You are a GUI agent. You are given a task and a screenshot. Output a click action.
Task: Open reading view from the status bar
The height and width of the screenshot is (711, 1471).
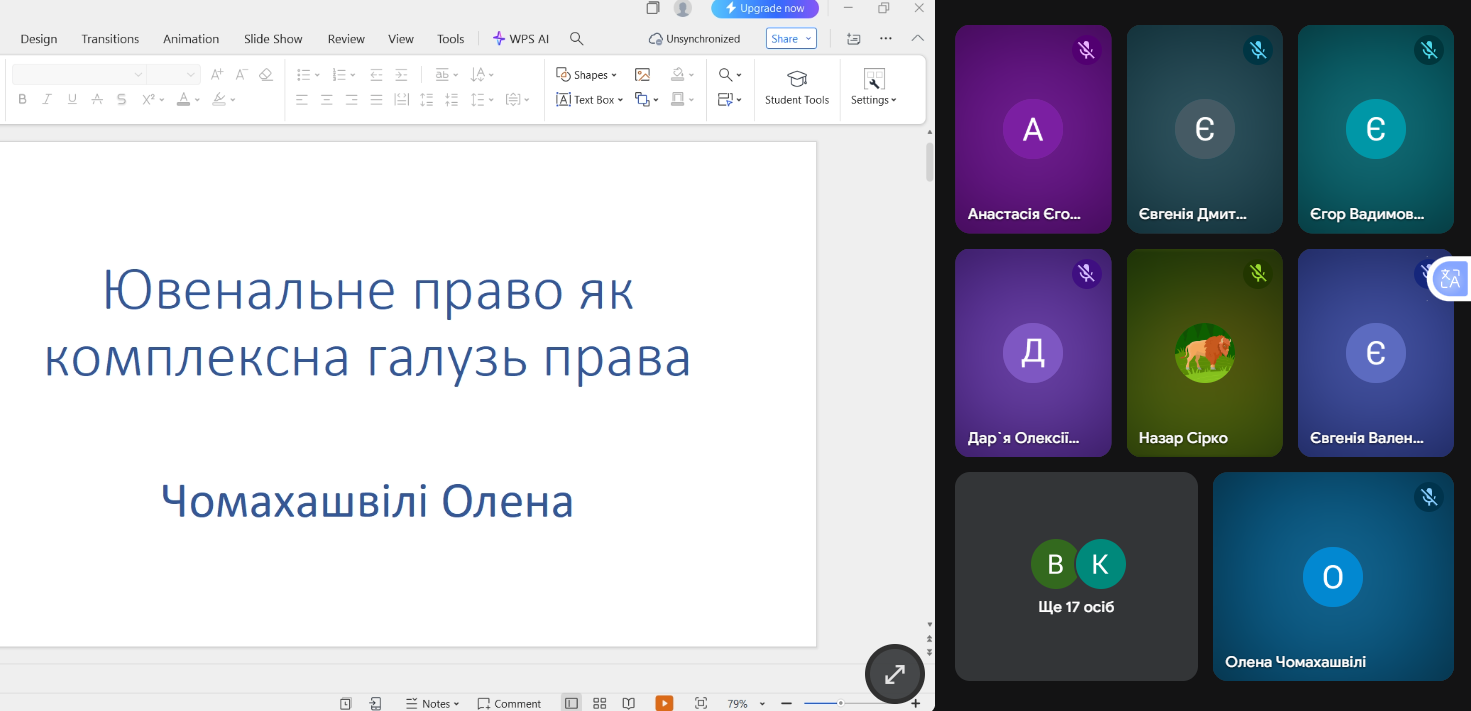point(628,703)
